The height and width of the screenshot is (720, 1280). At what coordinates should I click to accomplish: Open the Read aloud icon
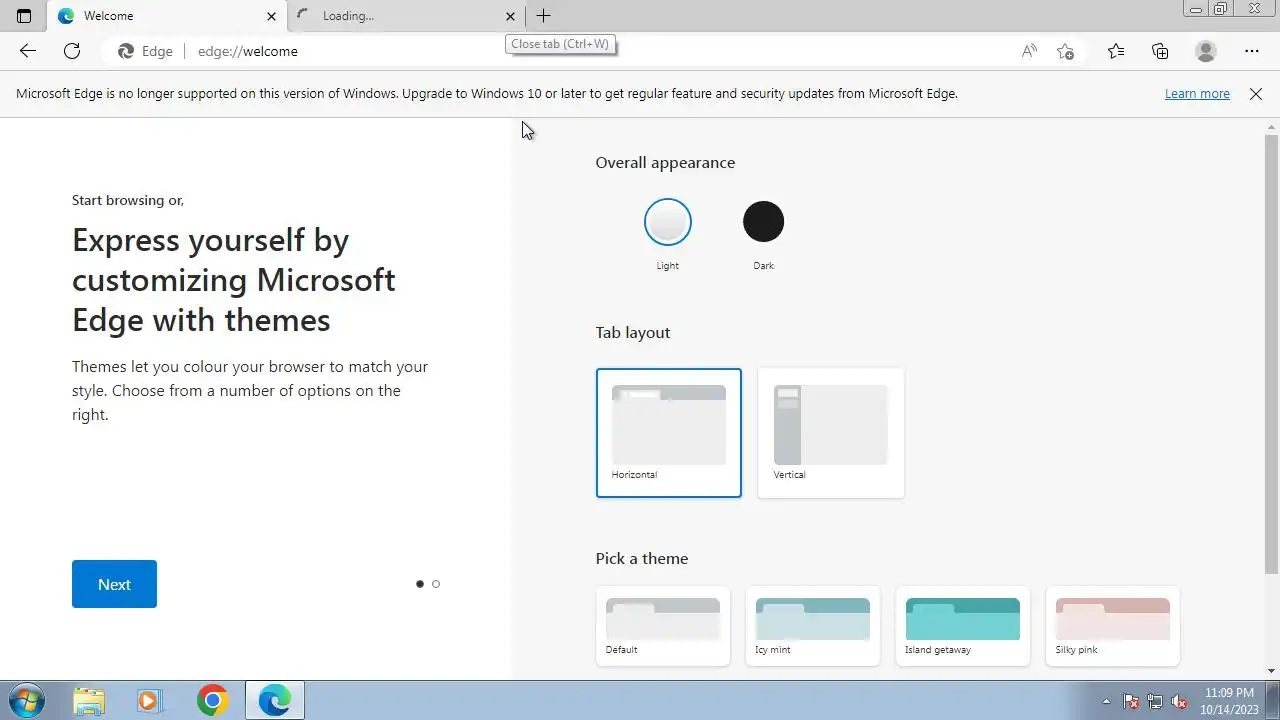click(1029, 51)
